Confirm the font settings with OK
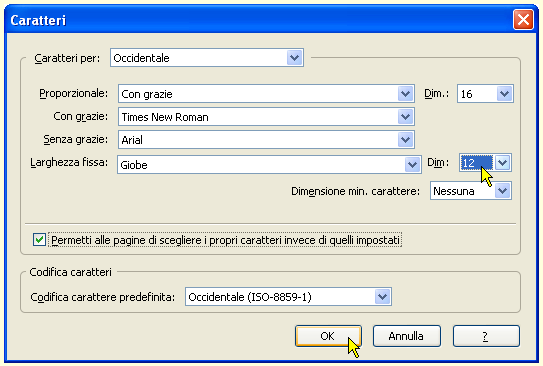The height and width of the screenshot is (366, 543). click(328, 336)
